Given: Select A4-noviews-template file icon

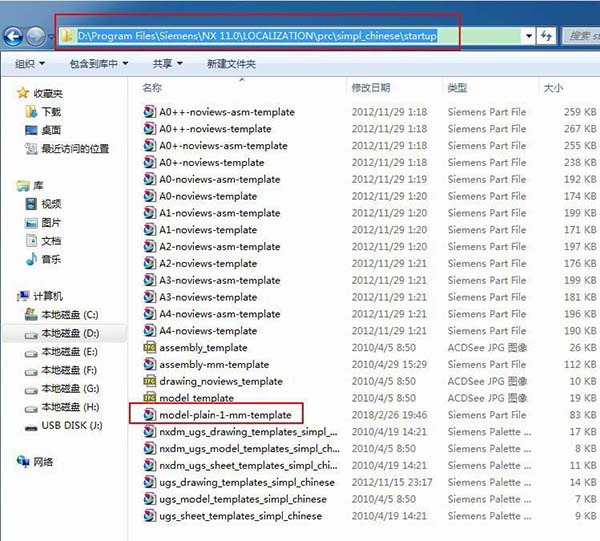Looking at the screenshot, I should click(150, 331).
